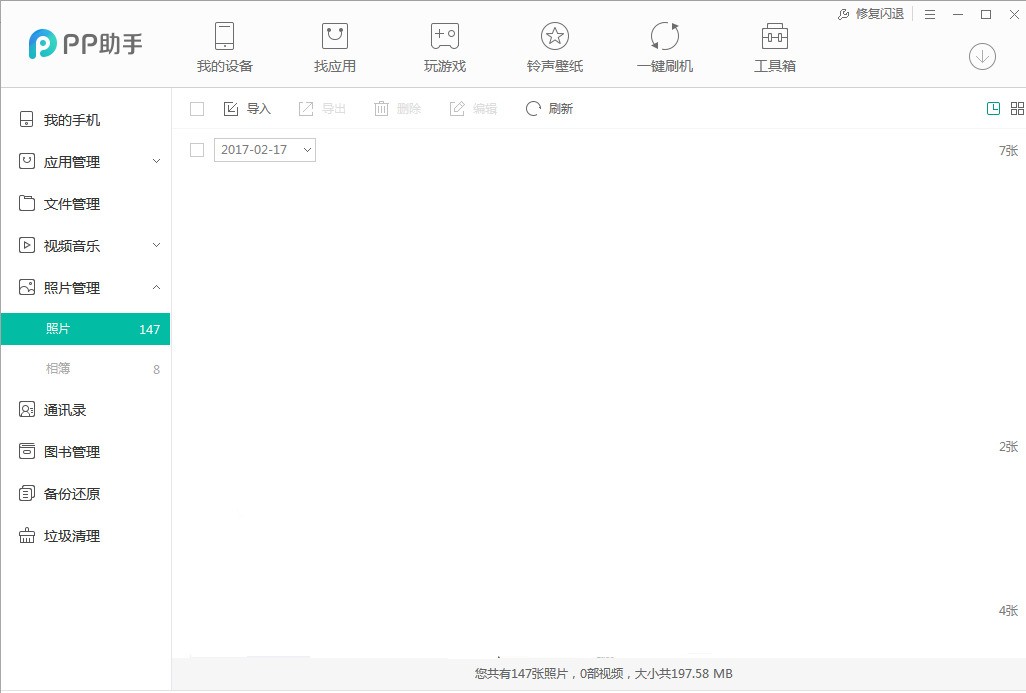
Task: Minimize the PP助手 window
Action: (x=958, y=14)
